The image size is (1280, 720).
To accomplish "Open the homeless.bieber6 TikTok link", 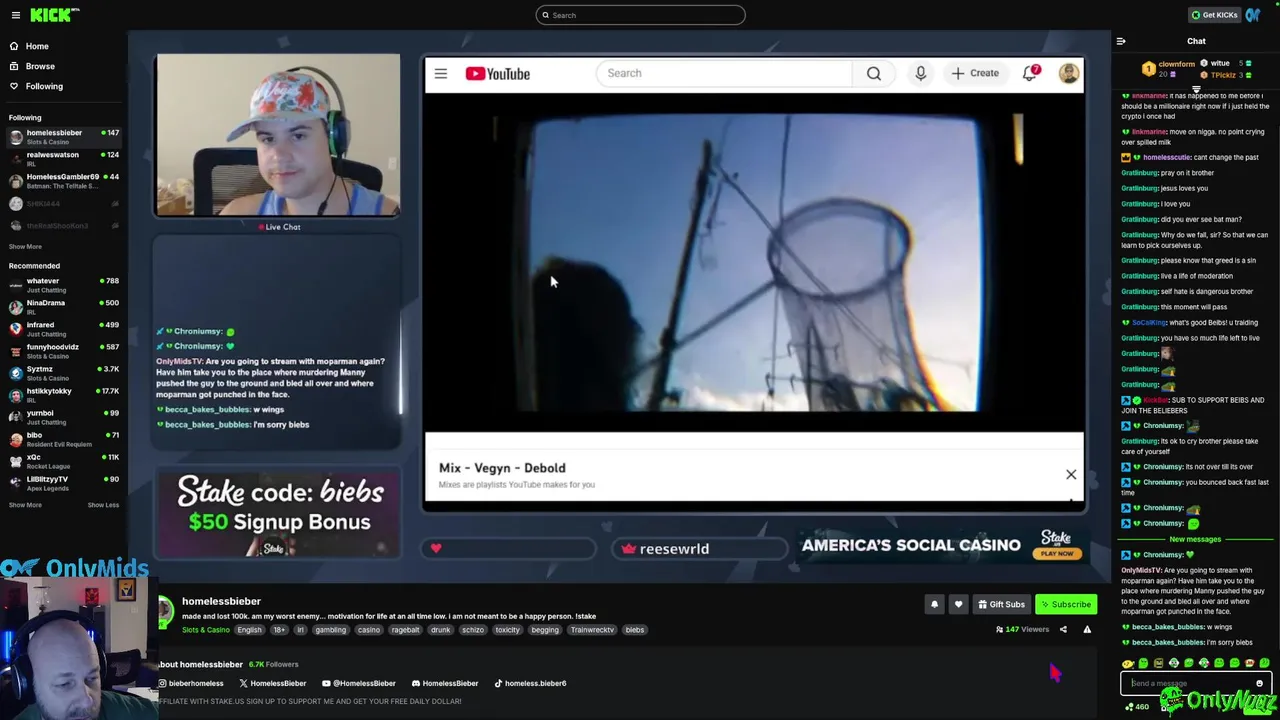I will (x=530, y=683).
